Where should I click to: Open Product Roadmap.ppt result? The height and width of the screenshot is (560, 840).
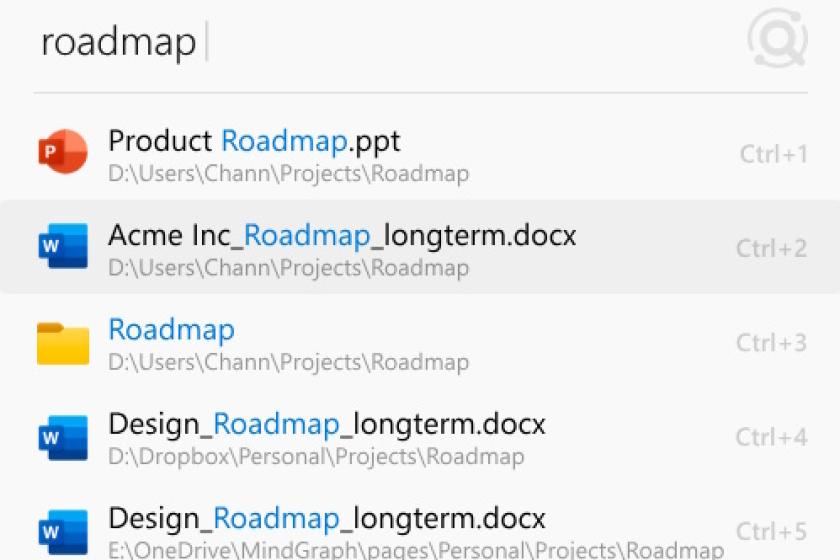(x=420, y=153)
